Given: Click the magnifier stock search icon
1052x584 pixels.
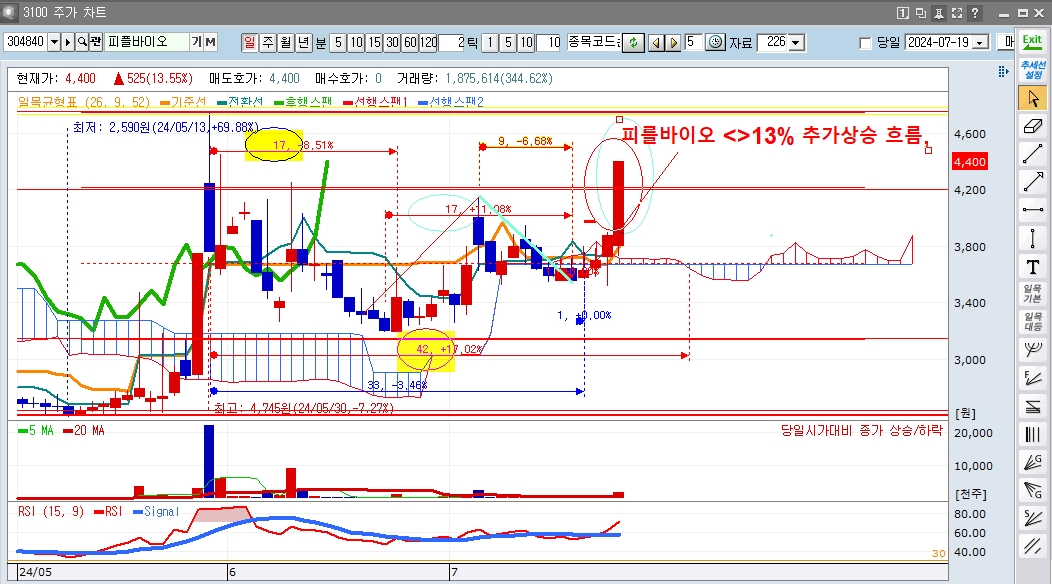Looking at the screenshot, I should tap(82, 42).
